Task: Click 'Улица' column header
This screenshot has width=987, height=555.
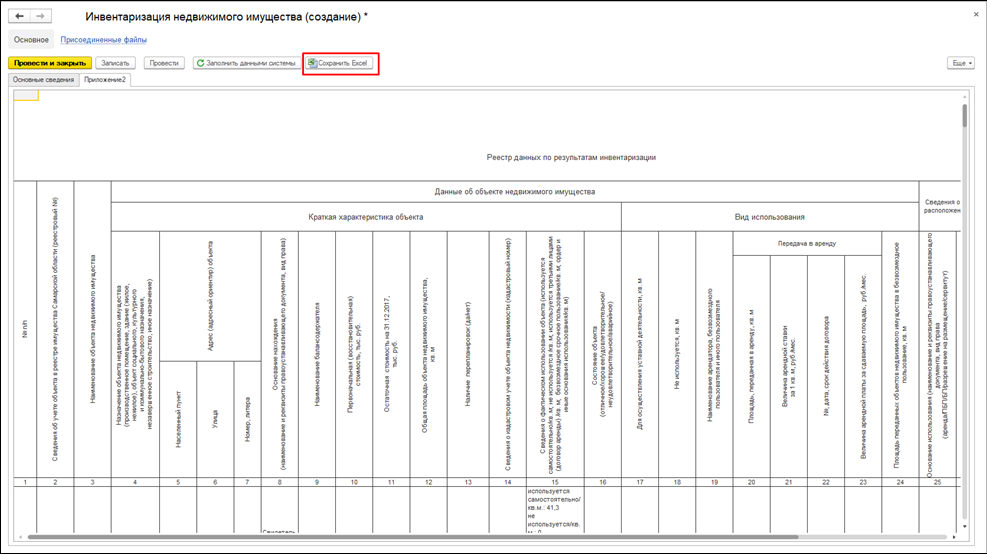Action: (215, 419)
